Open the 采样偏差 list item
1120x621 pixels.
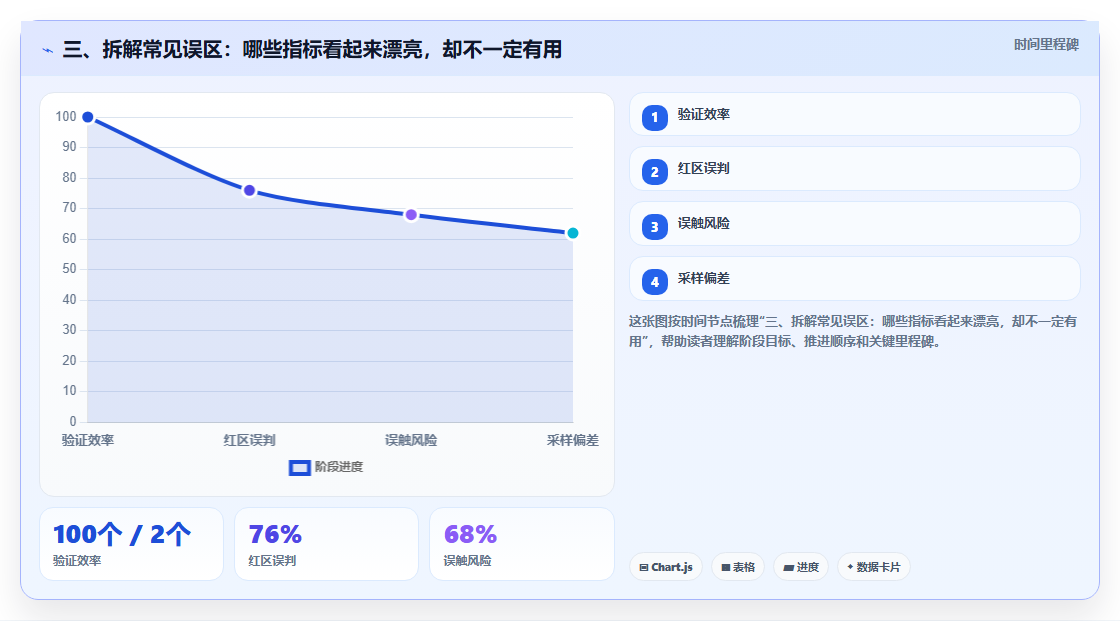tap(854, 279)
